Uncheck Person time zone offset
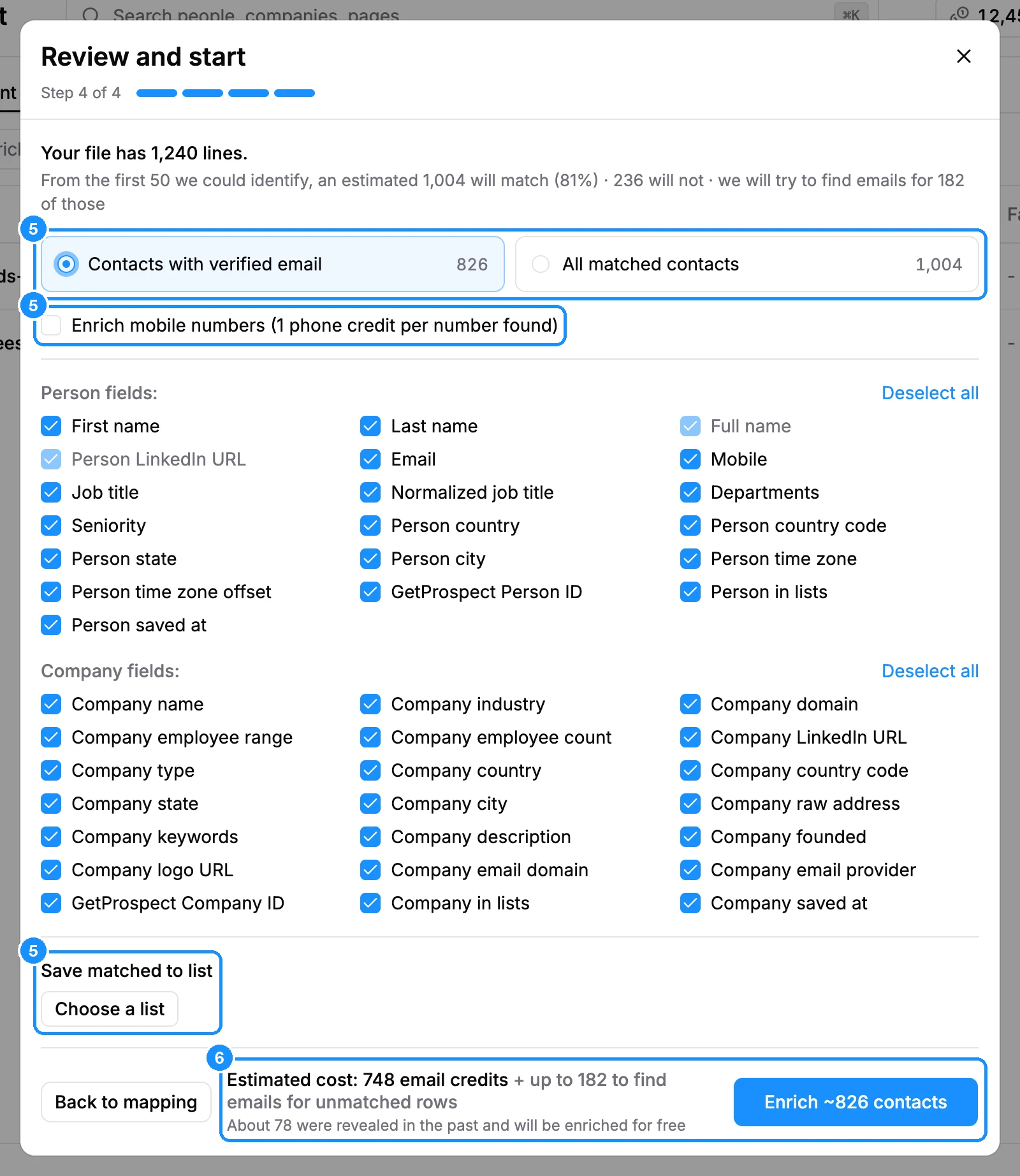This screenshot has height=1176, width=1020. pyautogui.click(x=51, y=592)
